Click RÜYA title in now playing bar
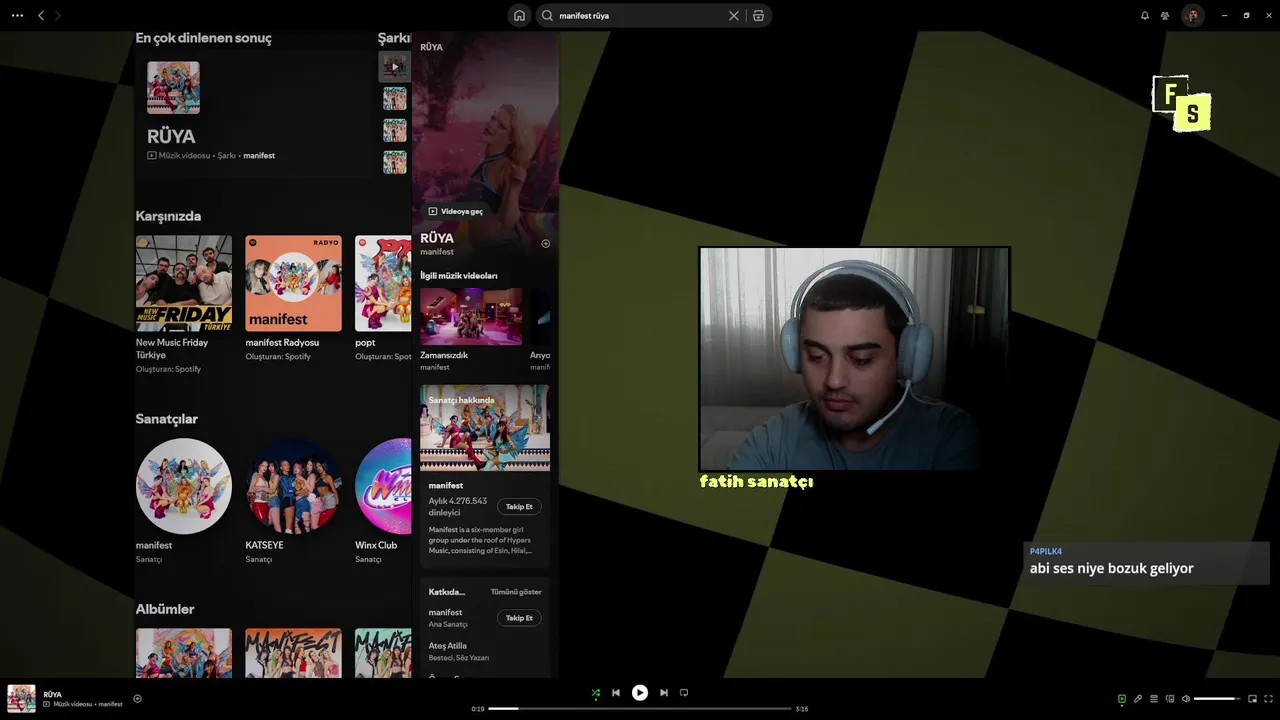1280x720 pixels. [53, 694]
